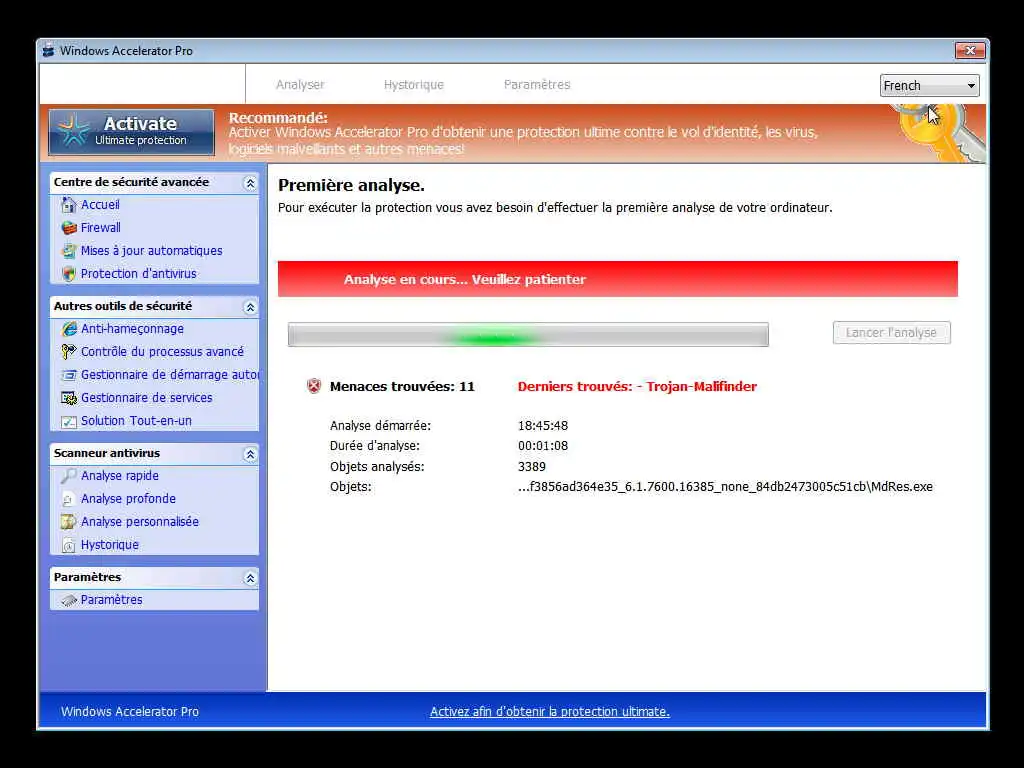
Task: Click the Mises à jour automatiques icon
Action: pyautogui.click(x=69, y=251)
